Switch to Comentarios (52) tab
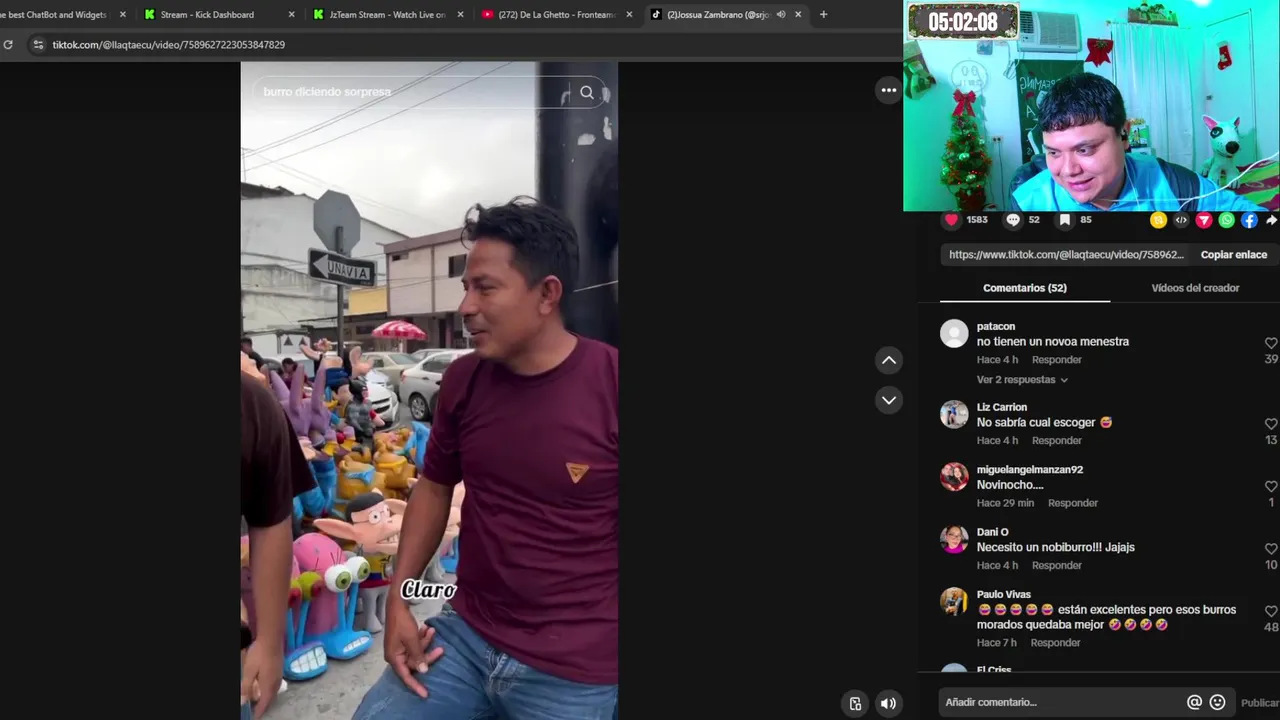This screenshot has width=1280, height=720. 1025,288
